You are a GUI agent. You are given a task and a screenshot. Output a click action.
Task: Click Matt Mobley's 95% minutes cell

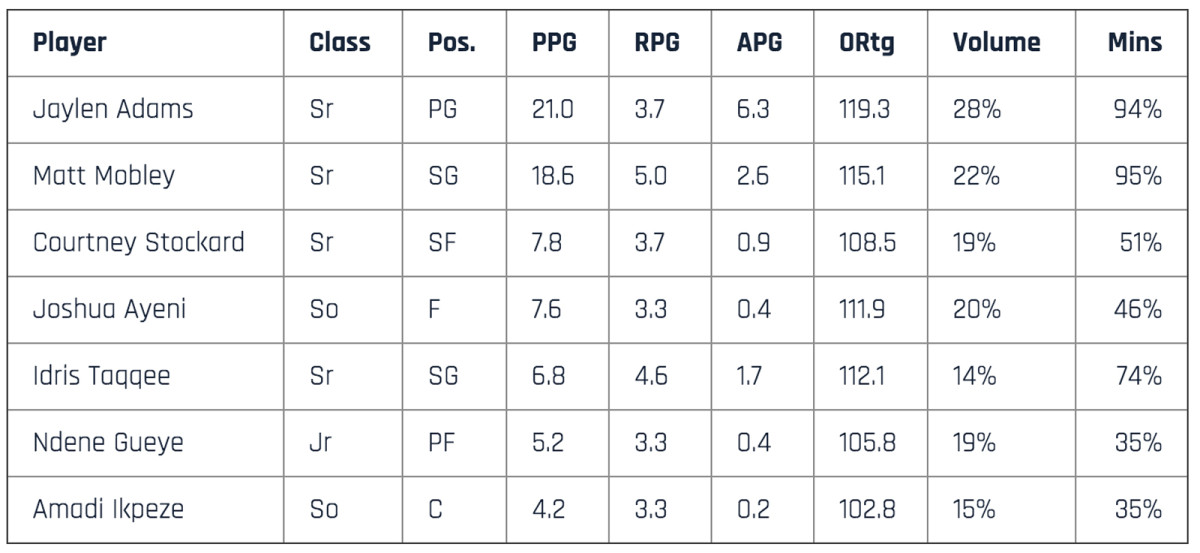1138,176
